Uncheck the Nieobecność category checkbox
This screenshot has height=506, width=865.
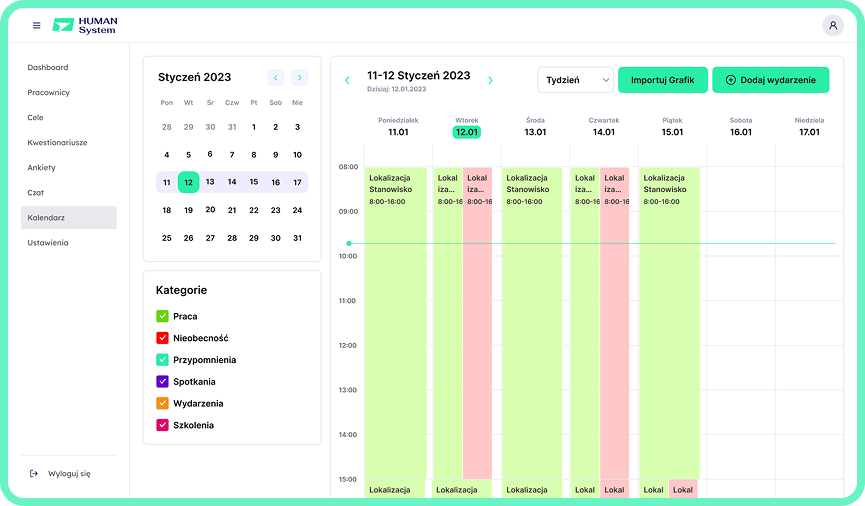[162, 338]
